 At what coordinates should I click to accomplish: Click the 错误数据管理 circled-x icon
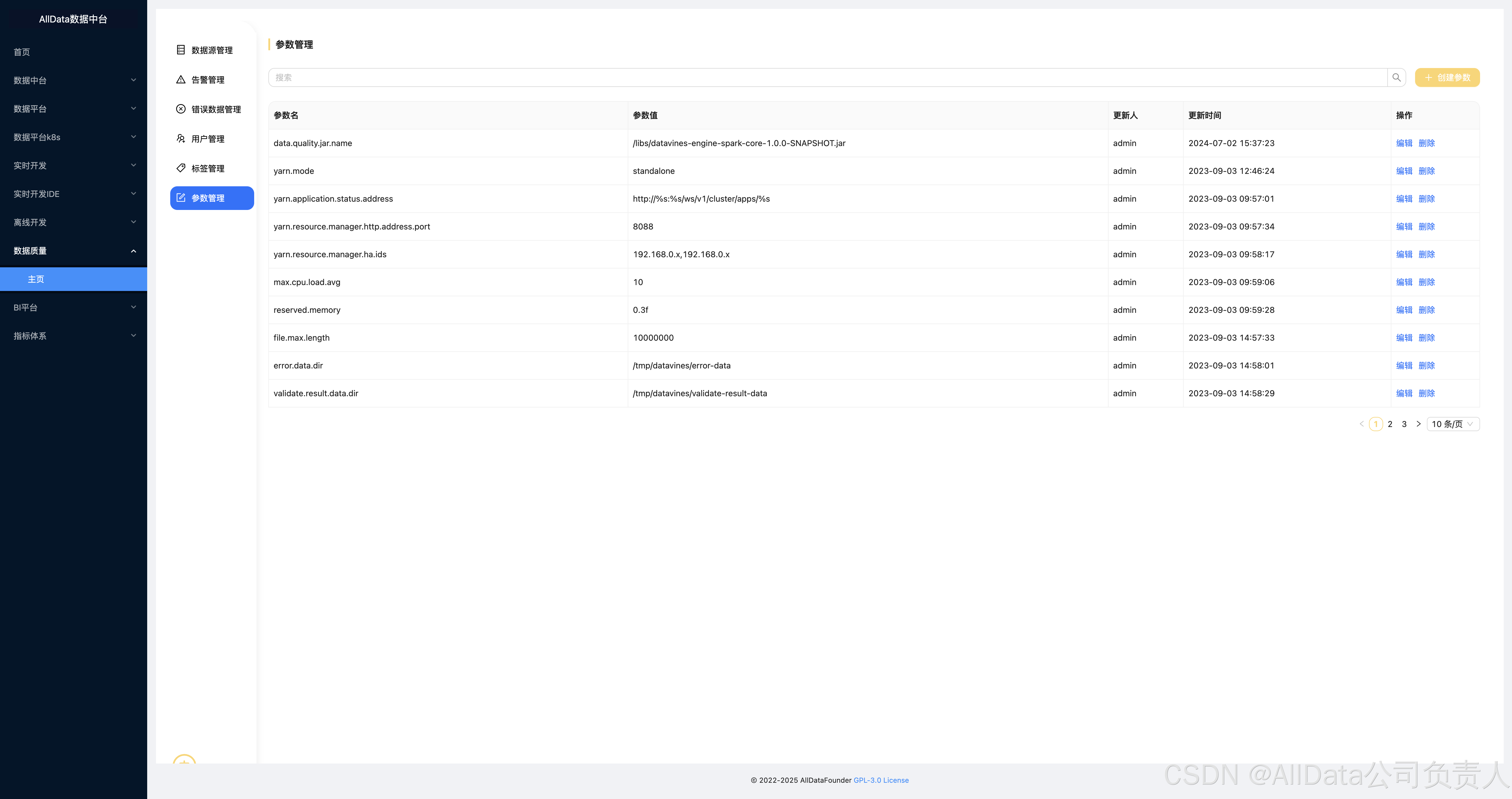click(x=181, y=109)
